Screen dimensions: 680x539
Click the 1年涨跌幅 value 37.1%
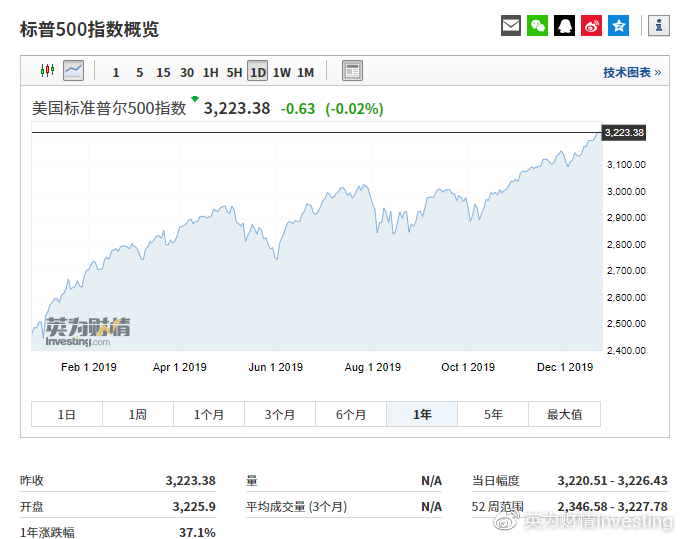tap(197, 532)
